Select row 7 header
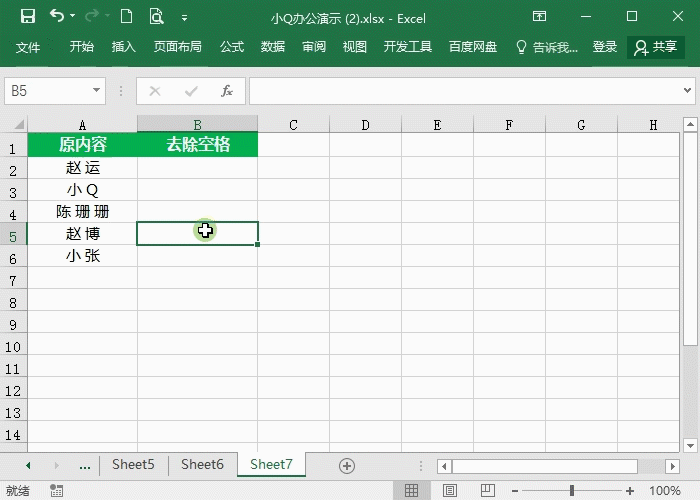This screenshot has width=700, height=500. click(13, 278)
